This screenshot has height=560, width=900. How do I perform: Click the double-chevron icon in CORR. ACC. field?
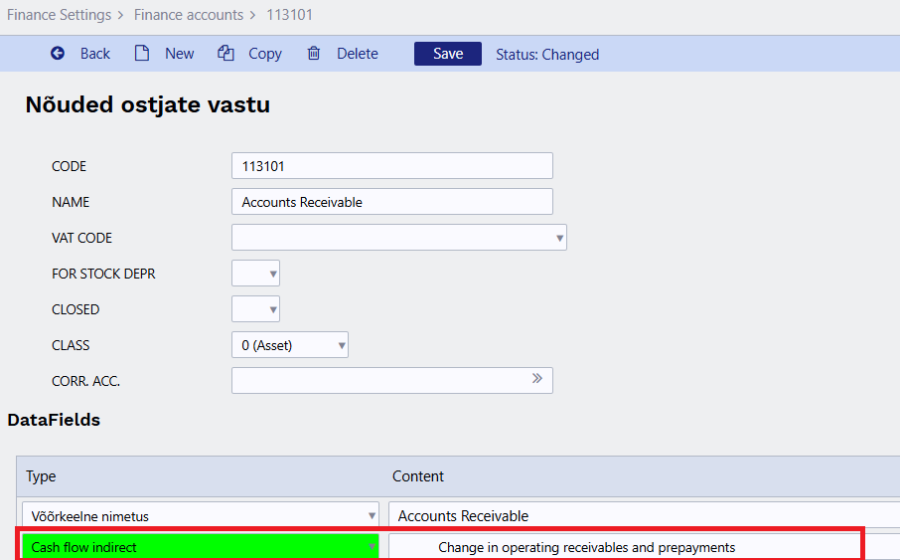coord(537,379)
